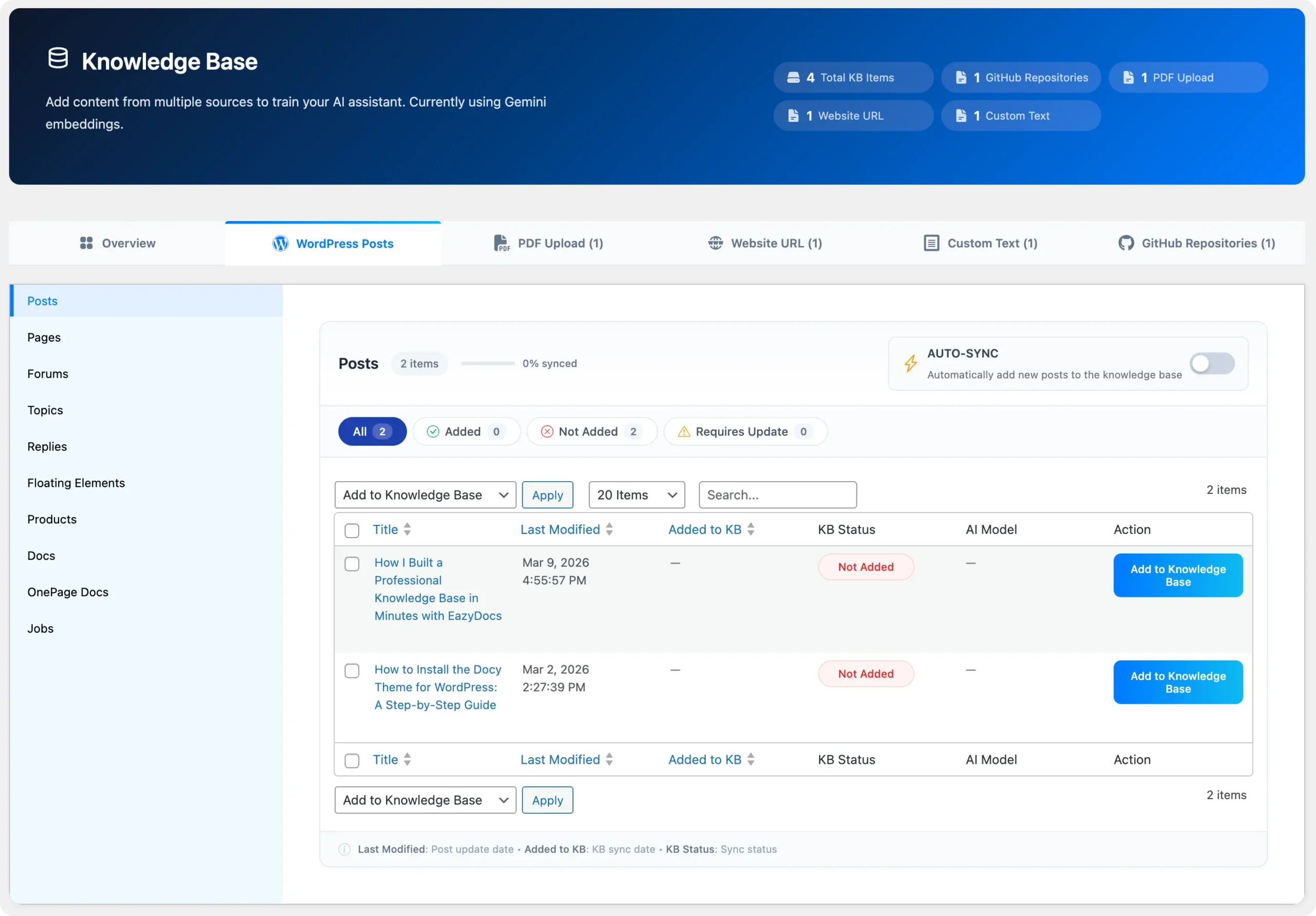This screenshot has width=1316, height=916.
Task: Click the Title column sort arrows
Action: pos(407,529)
